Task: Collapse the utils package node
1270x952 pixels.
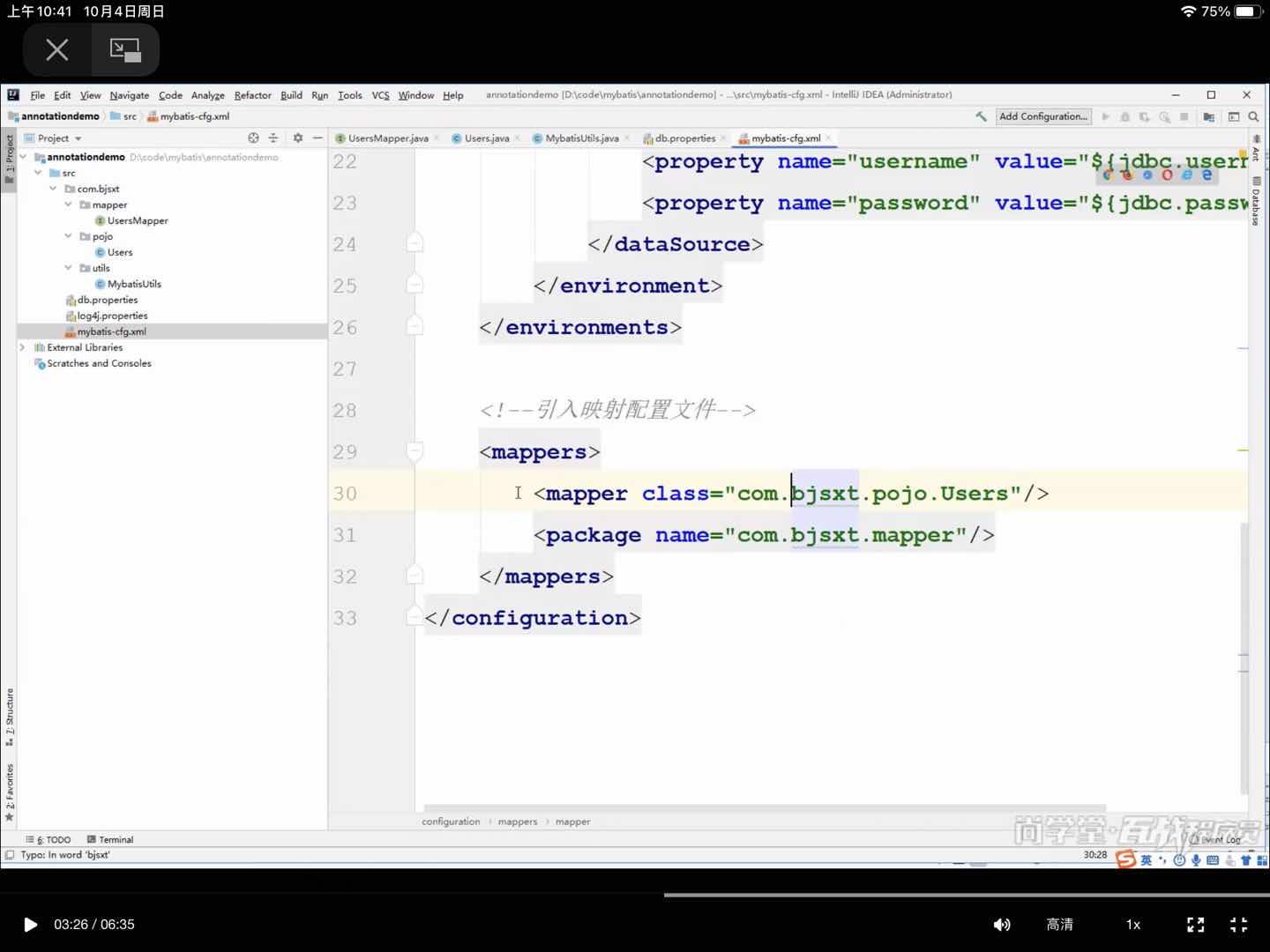Action: [68, 268]
